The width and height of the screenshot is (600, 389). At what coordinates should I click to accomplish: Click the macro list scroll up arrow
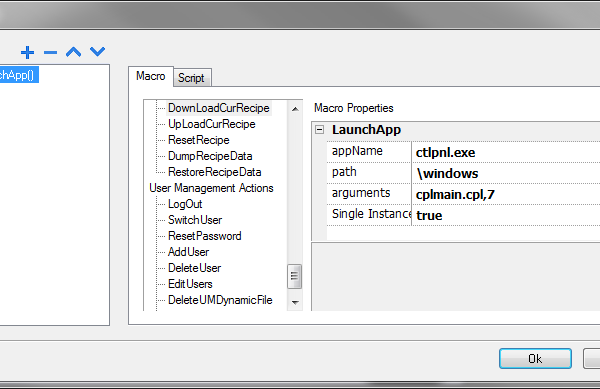pos(295,109)
